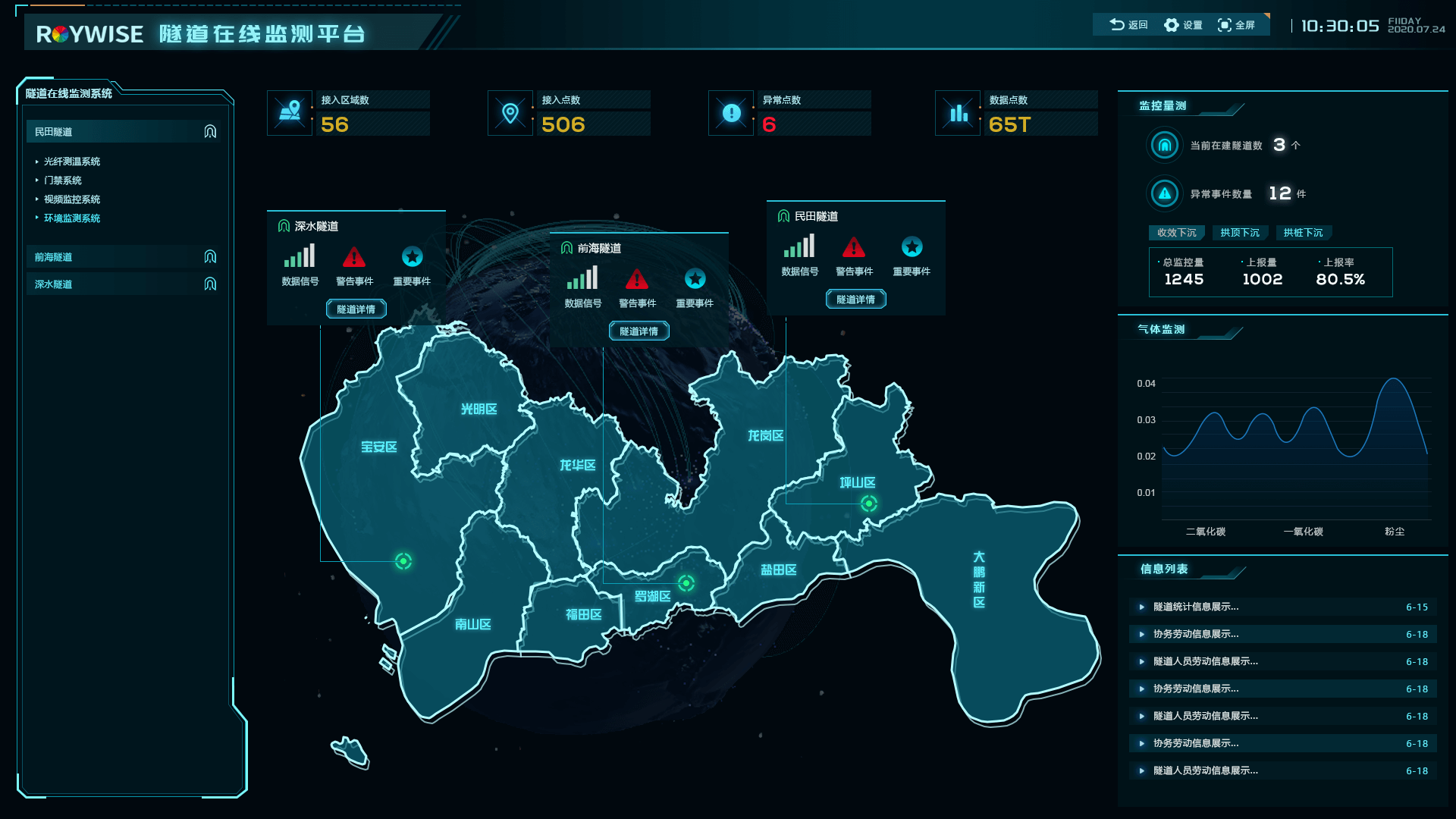
Task: Click the tunnel icon beside 前海隧道 in sidebar
Action: 210,257
